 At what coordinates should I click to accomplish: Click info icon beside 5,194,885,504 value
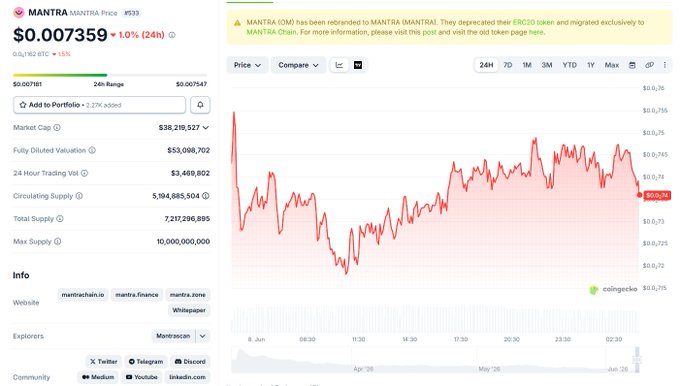[206, 196]
